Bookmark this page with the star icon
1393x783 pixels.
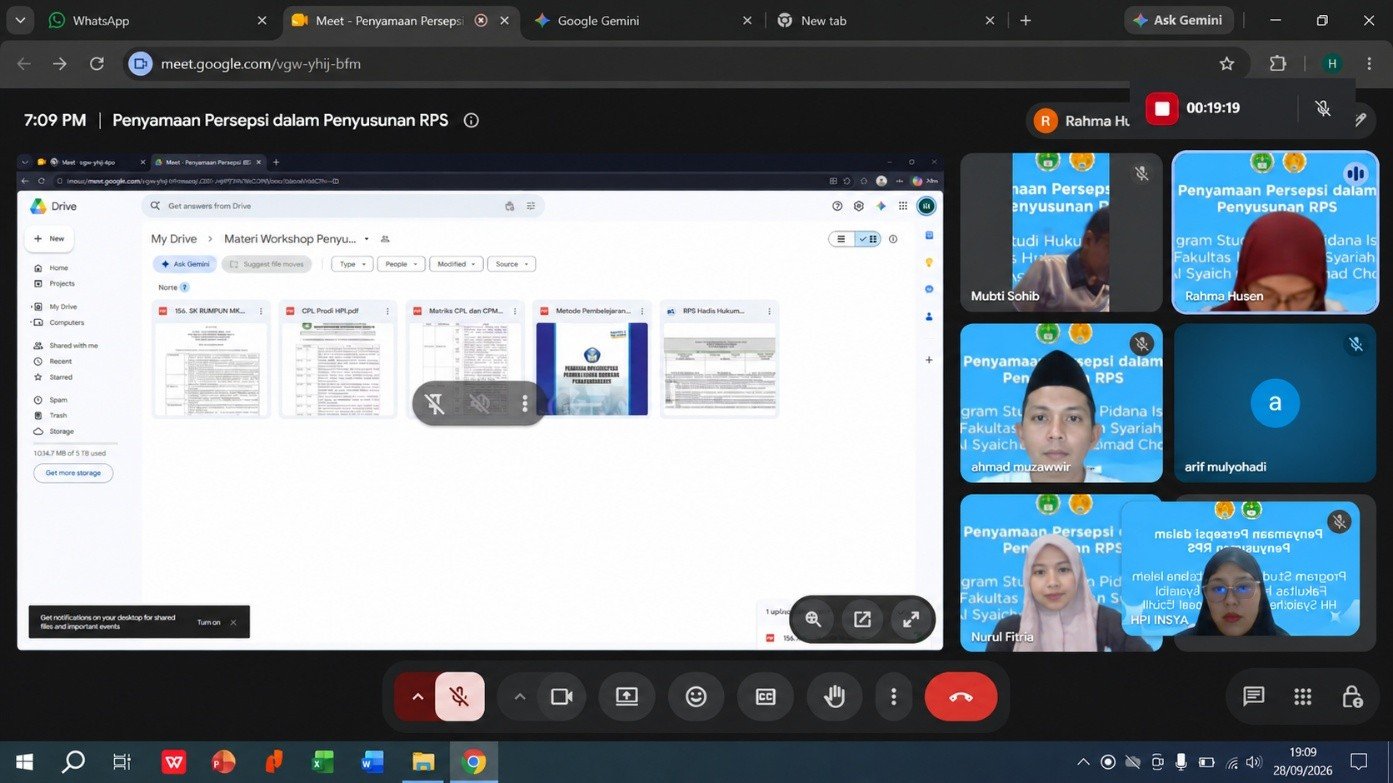coord(1227,64)
